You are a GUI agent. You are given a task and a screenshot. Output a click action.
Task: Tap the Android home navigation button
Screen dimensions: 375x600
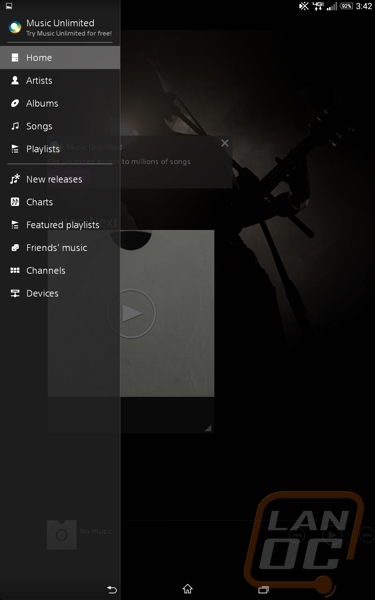pos(188,589)
